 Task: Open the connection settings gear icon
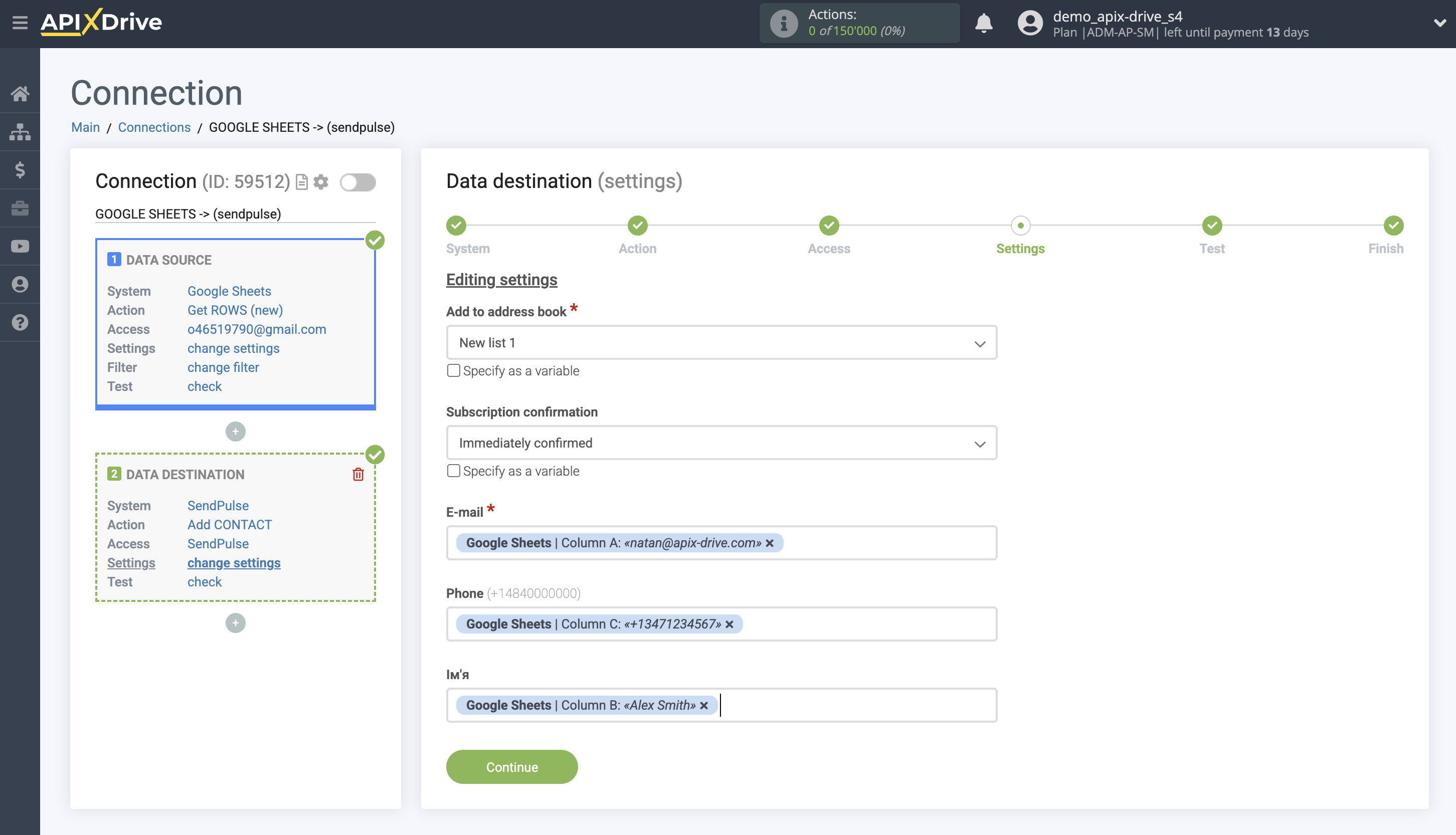tap(321, 182)
